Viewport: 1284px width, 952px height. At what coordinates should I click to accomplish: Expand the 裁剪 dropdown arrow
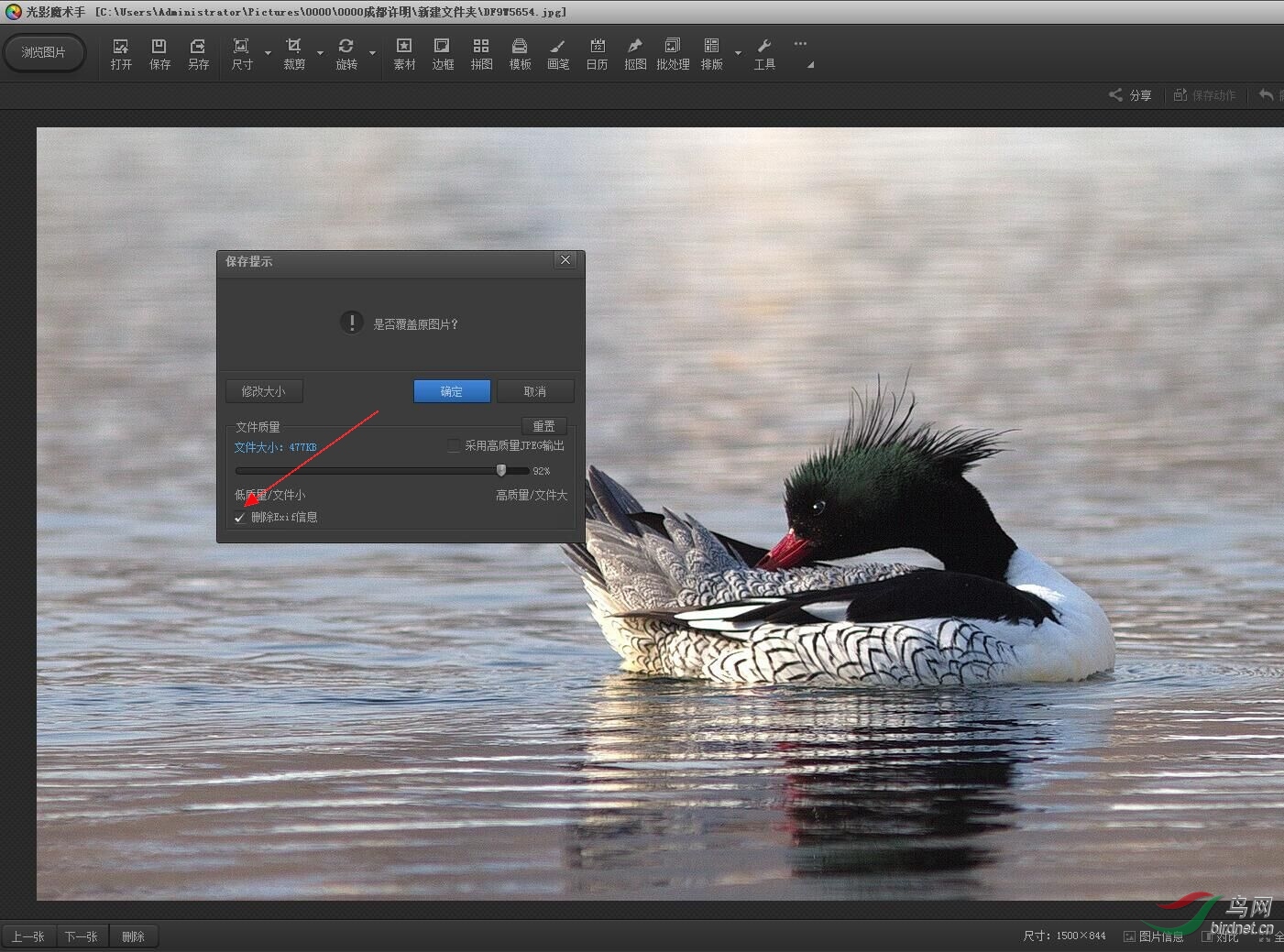[320, 53]
